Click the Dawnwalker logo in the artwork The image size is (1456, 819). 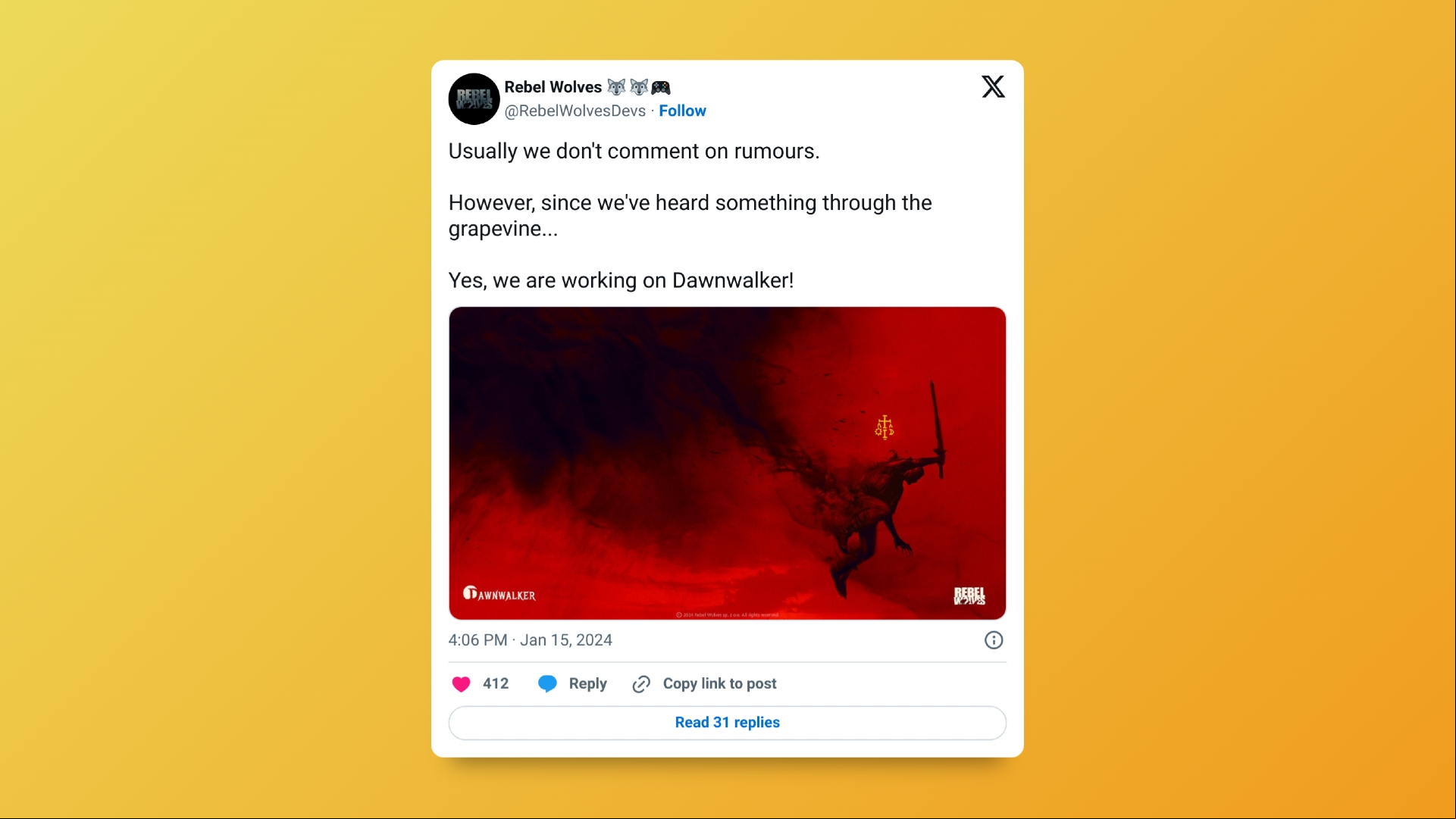[x=499, y=594]
